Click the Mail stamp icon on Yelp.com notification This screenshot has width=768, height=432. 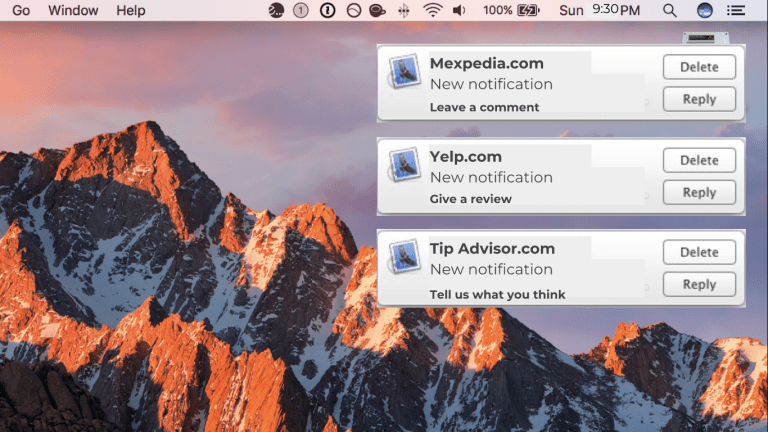[405, 165]
